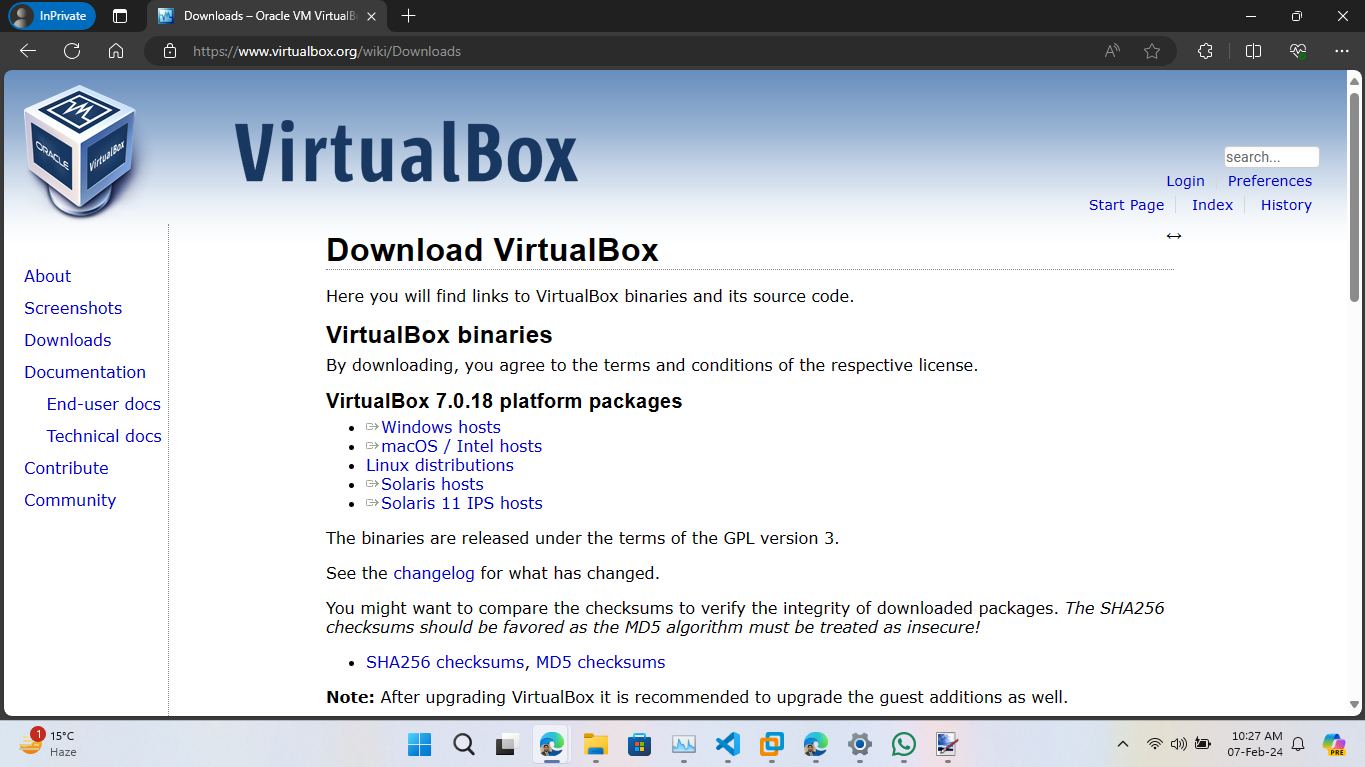Open the tab actions menu icon
The height and width of the screenshot is (767, 1365).
pos(120,16)
